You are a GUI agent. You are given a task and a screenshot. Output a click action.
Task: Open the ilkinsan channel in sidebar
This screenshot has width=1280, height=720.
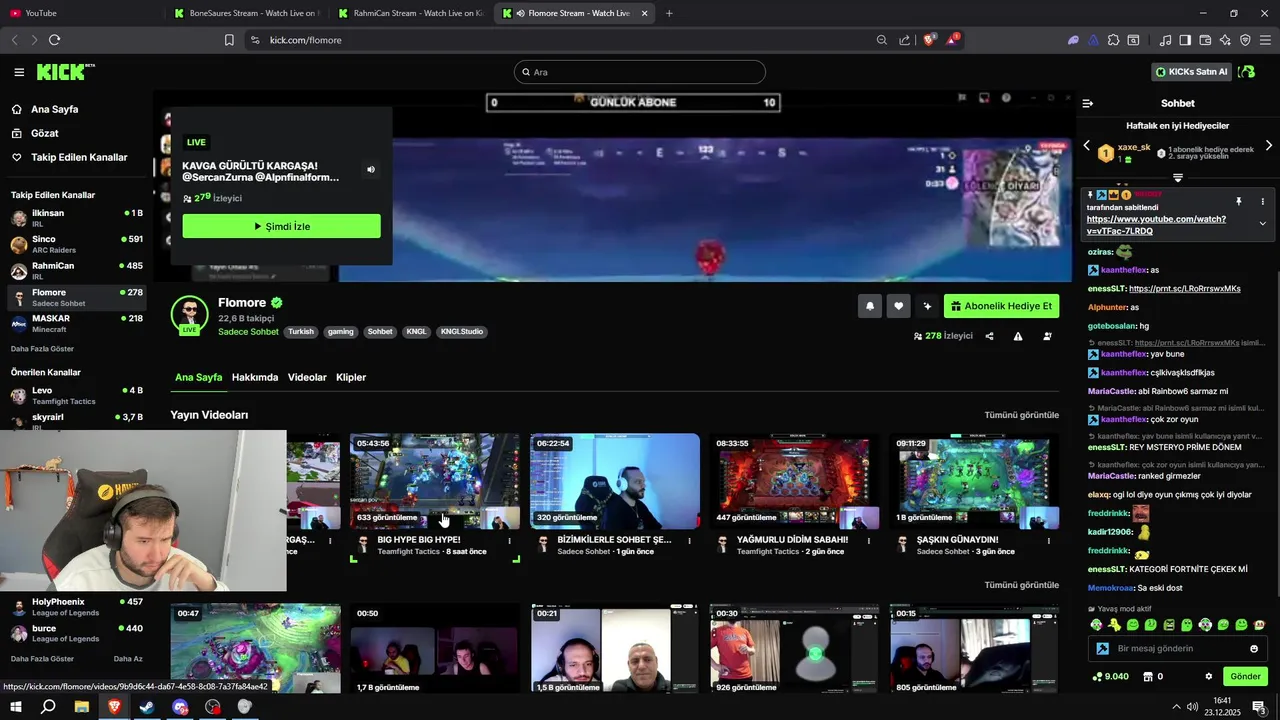(x=76, y=218)
